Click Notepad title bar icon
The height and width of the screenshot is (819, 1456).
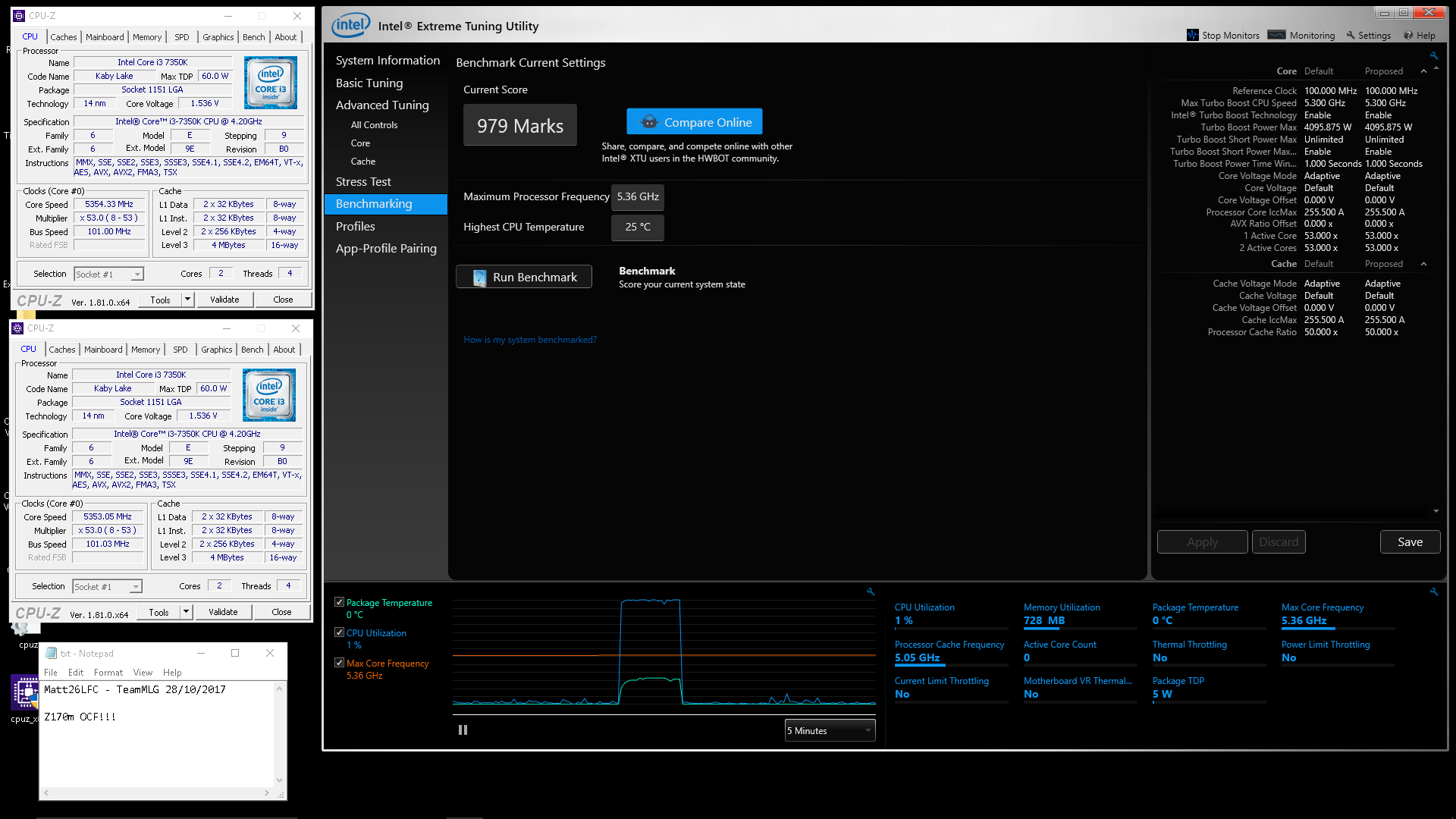click(51, 653)
